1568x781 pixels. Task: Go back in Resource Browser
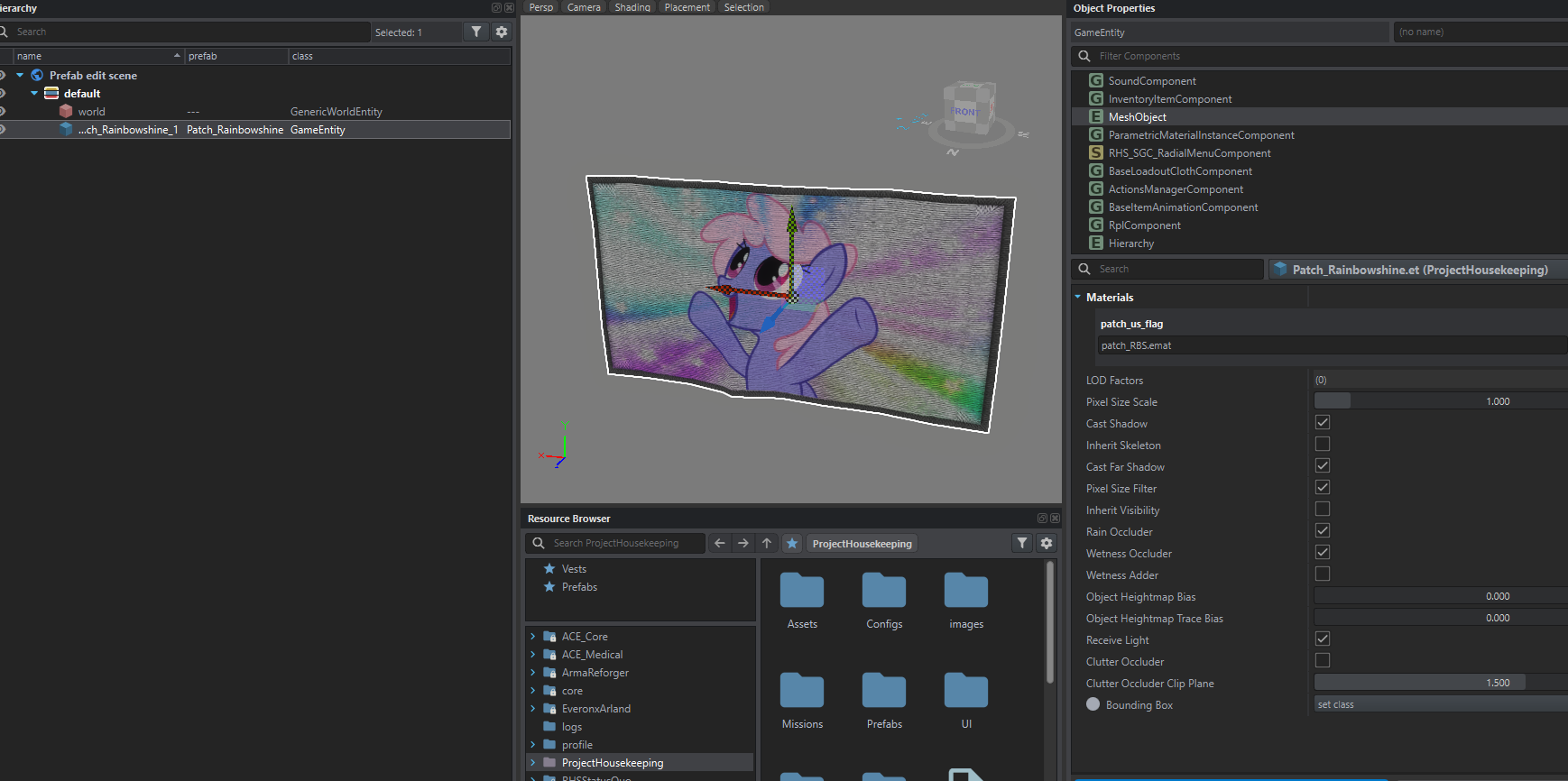[x=720, y=543]
